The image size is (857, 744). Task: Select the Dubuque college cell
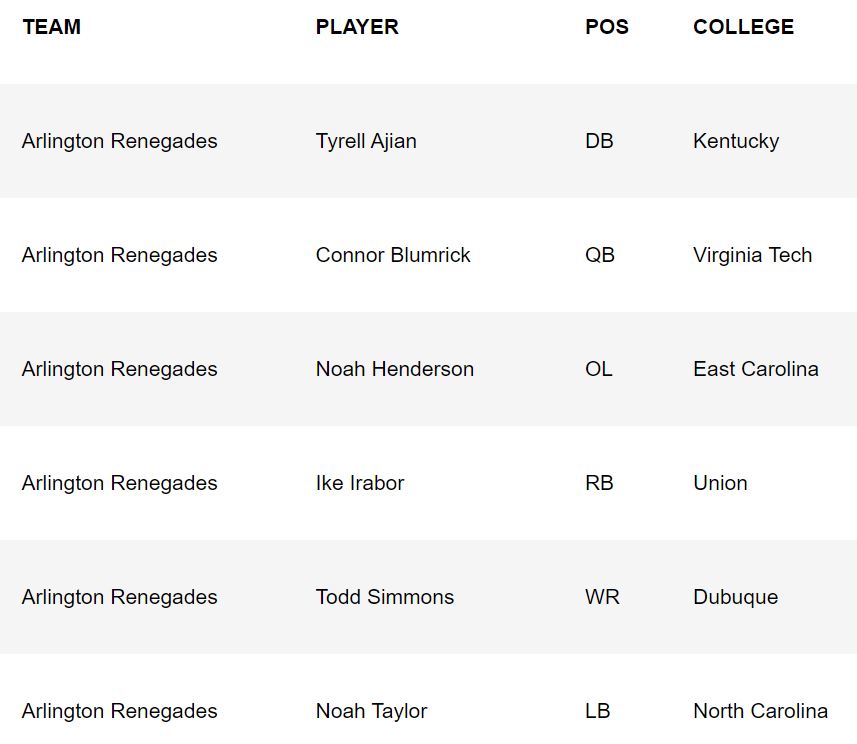coord(735,597)
